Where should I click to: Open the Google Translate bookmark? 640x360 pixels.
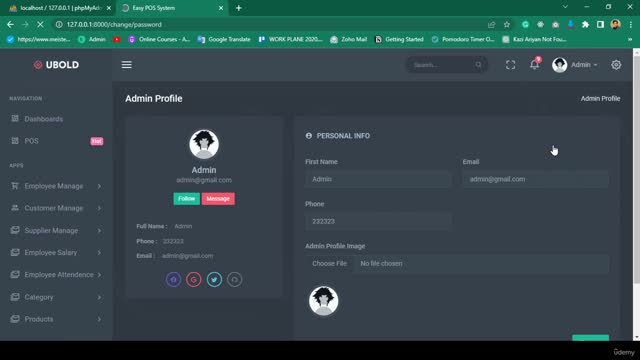pyautogui.click(x=224, y=39)
